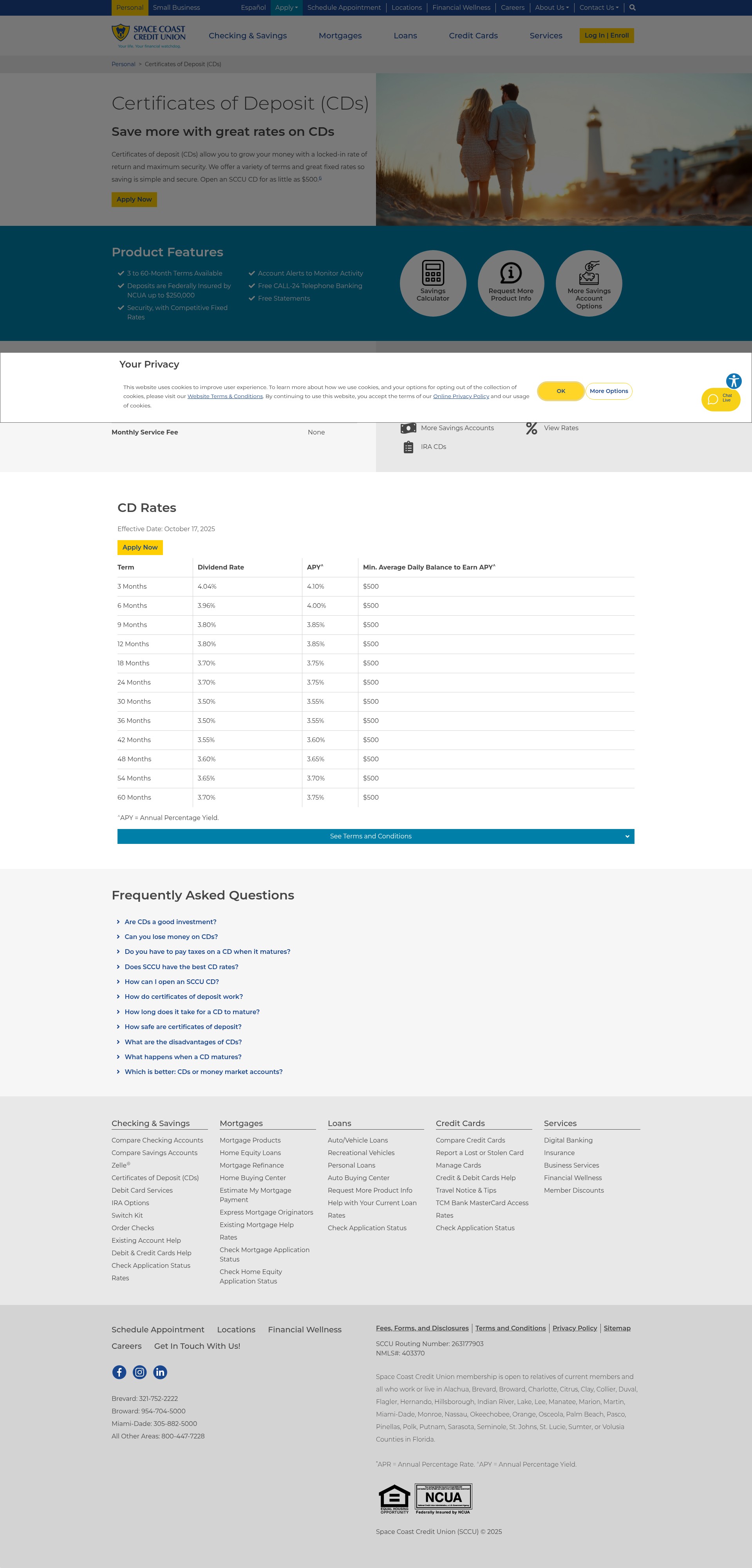This screenshot has height=1568, width=752.
Task: Click the IRA CDs clipboard icon
Action: tap(409, 447)
